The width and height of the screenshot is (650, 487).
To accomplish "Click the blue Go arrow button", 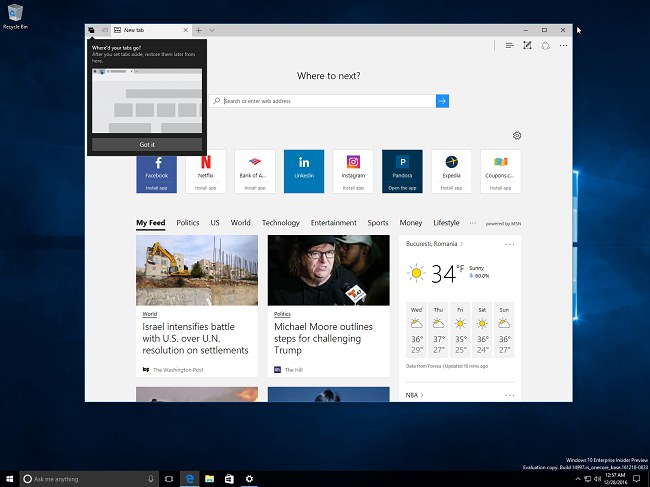I will click(x=442, y=101).
